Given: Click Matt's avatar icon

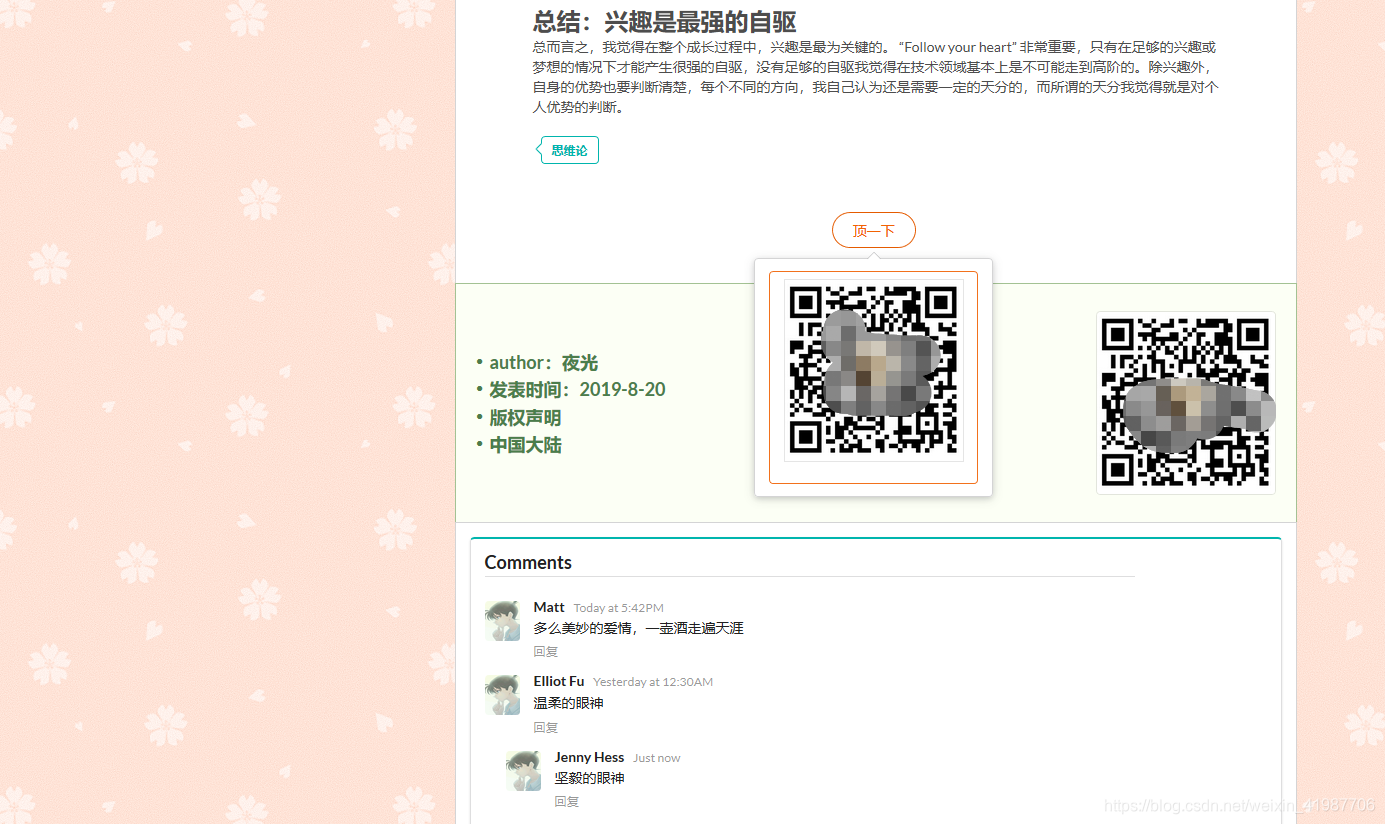Looking at the screenshot, I should pos(502,620).
